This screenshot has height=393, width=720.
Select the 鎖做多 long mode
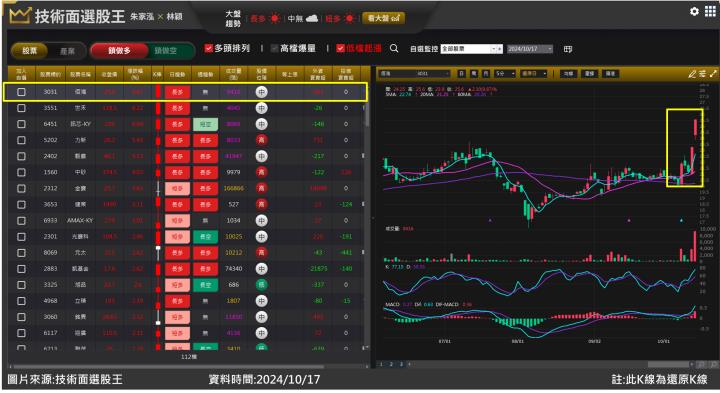coord(119,51)
